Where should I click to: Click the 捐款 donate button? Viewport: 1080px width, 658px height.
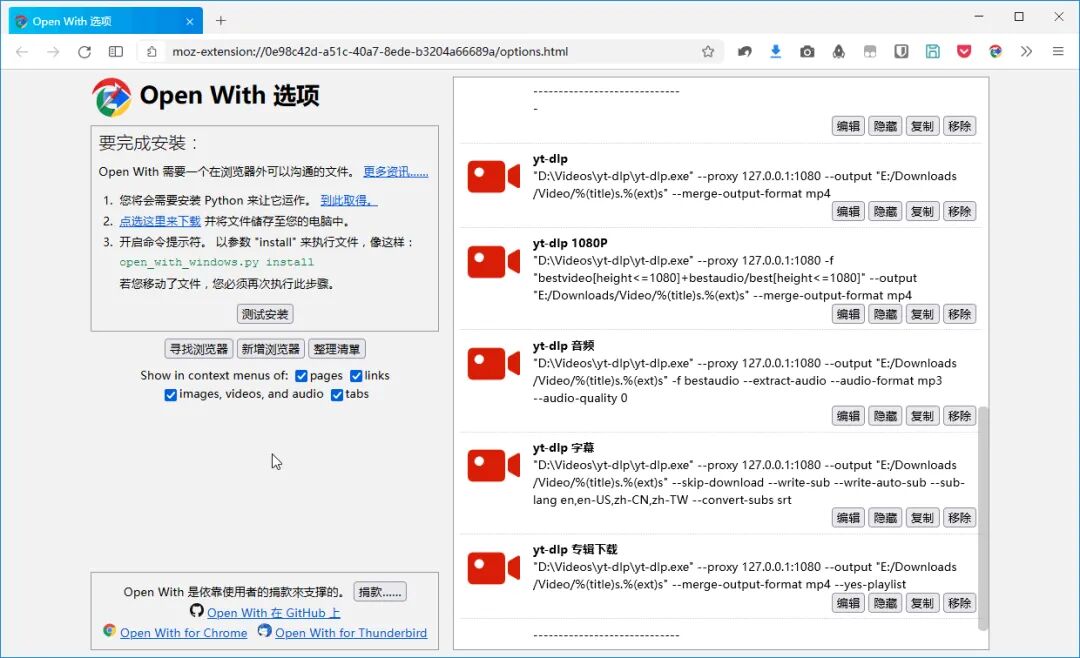tap(380, 592)
